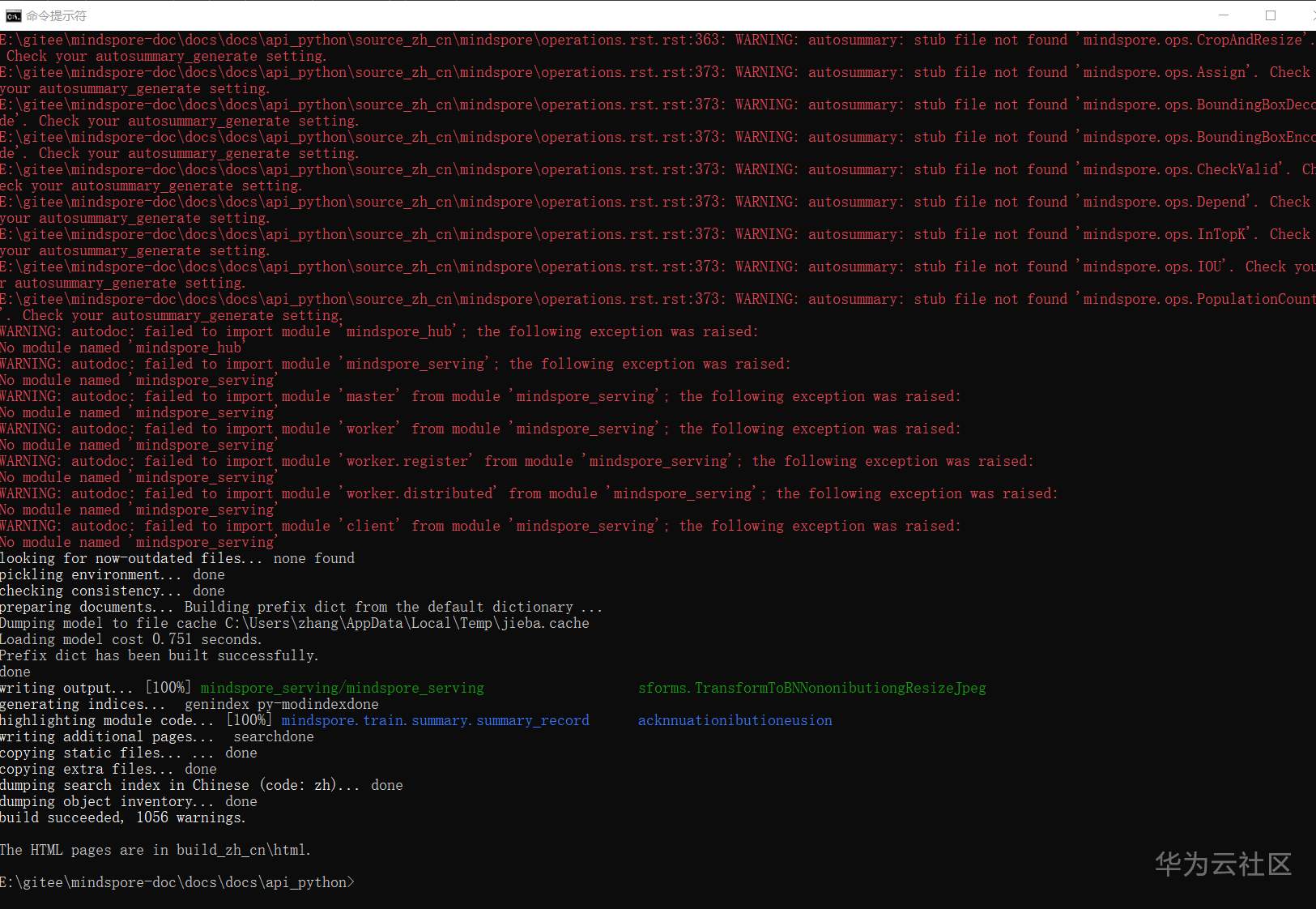Click 'dumping search index in Chinese (code: zh)' line

[x=202, y=785]
